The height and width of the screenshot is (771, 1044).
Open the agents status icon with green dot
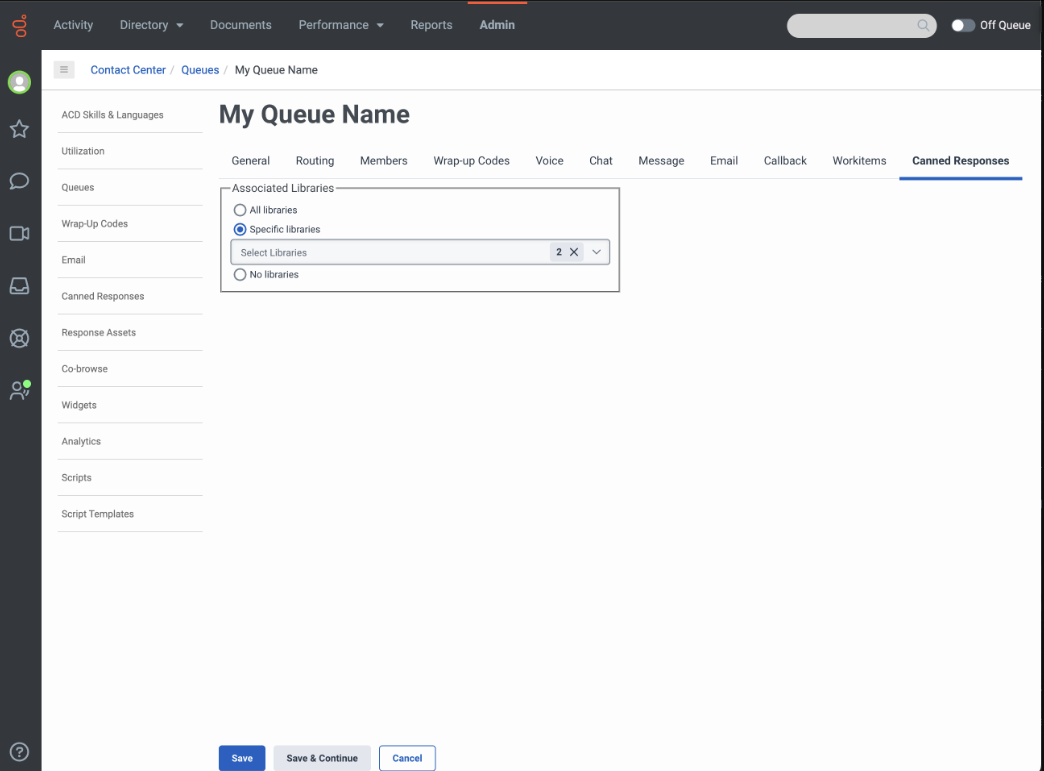[x=19, y=390]
